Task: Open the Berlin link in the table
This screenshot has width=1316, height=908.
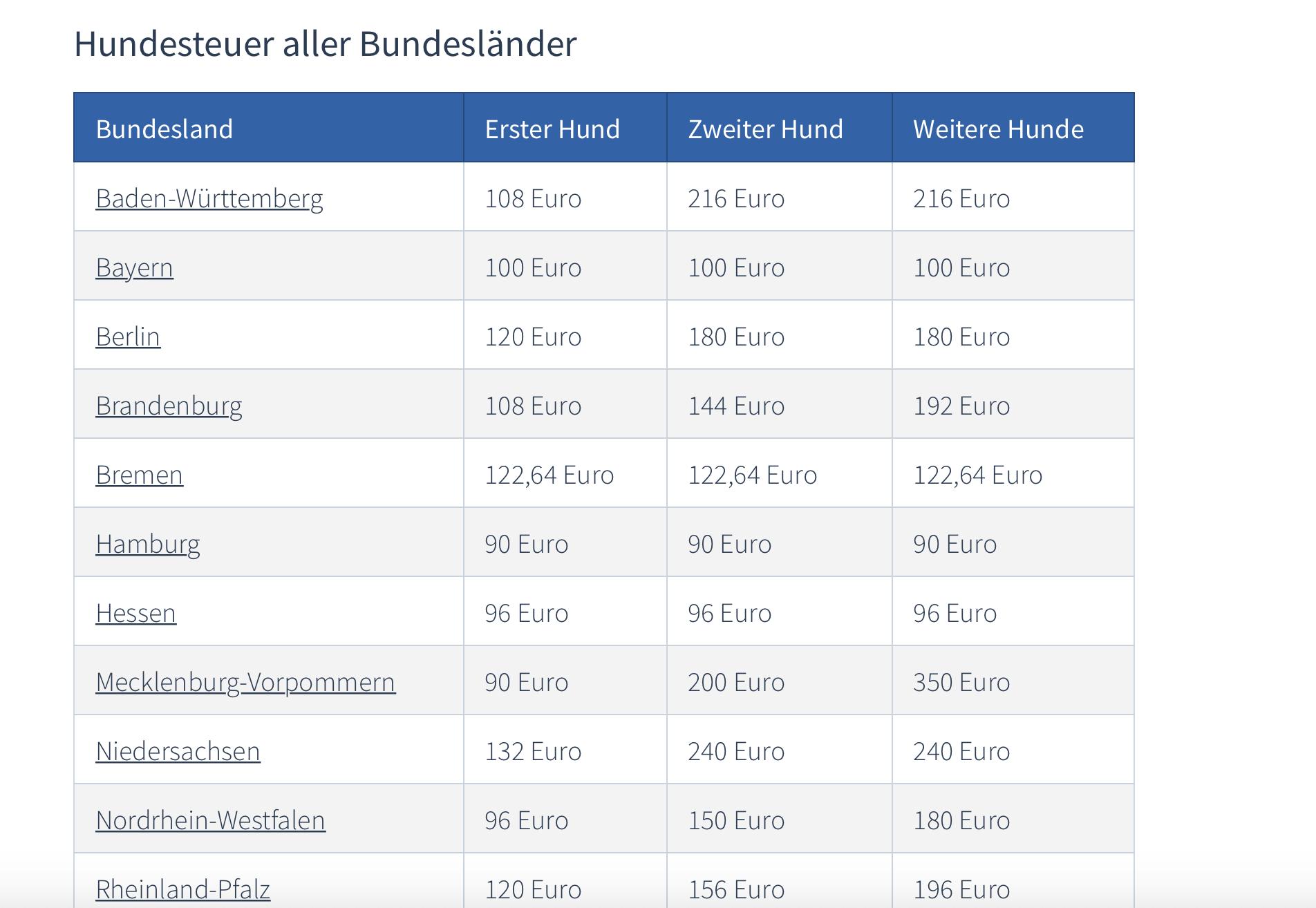Action: (128, 337)
